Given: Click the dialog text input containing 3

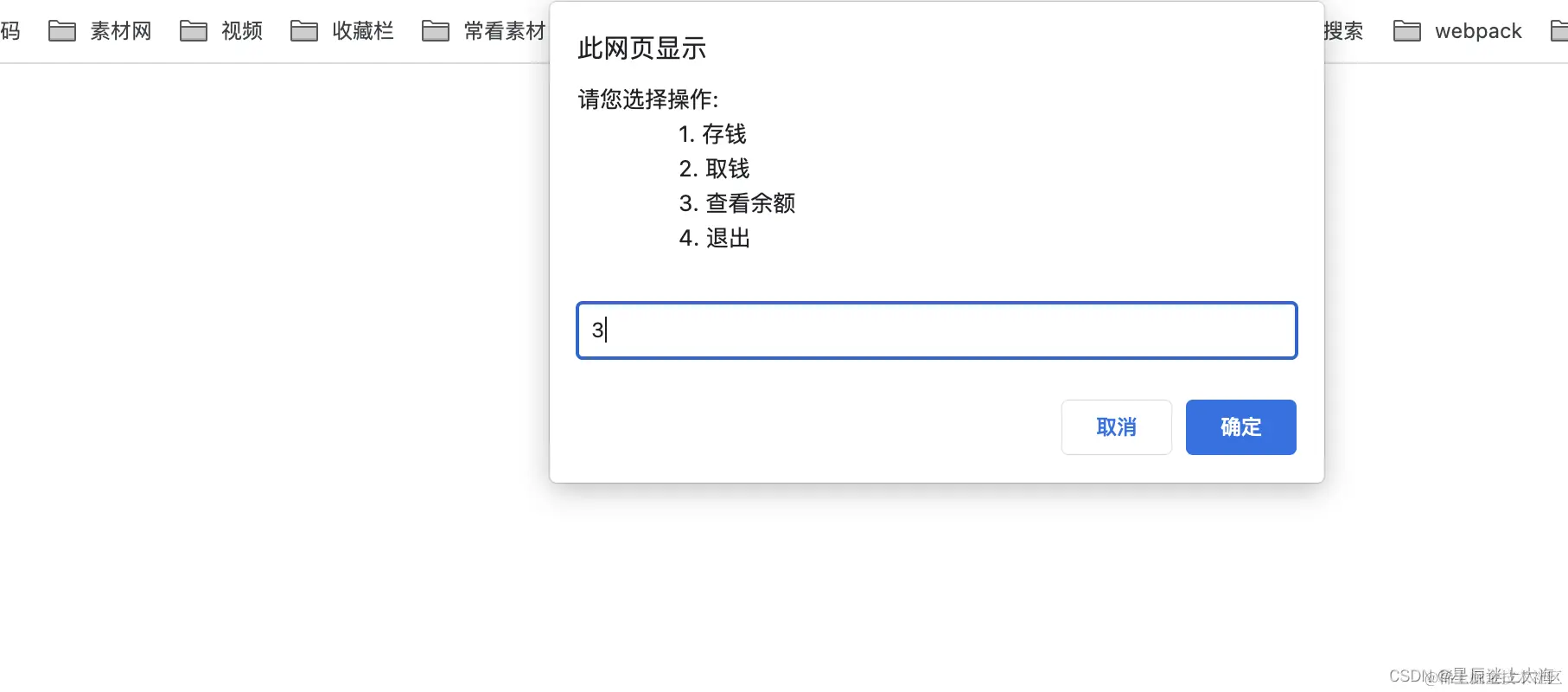Looking at the screenshot, I should click(x=936, y=330).
